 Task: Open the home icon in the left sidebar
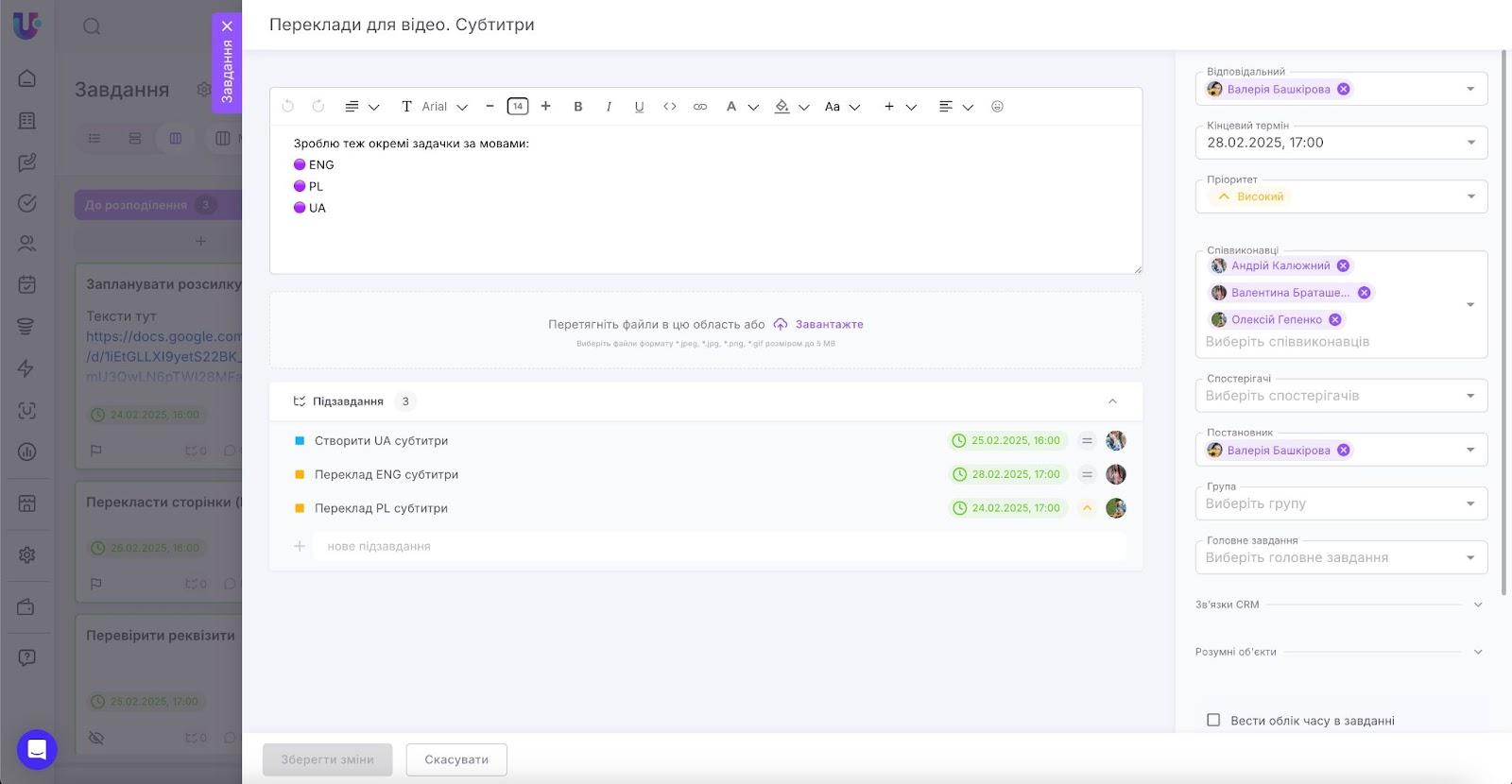point(27,77)
